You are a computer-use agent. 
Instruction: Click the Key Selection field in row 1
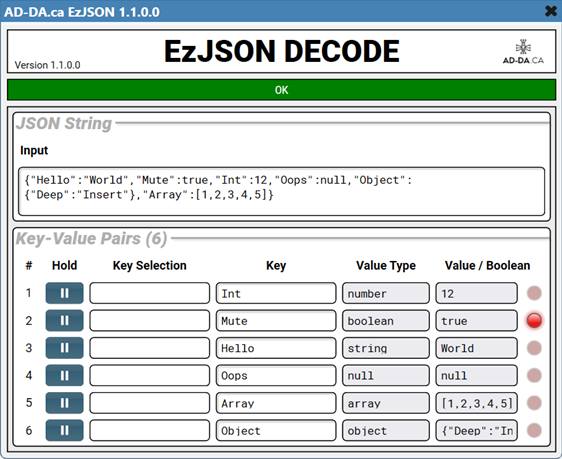pos(149,293)
